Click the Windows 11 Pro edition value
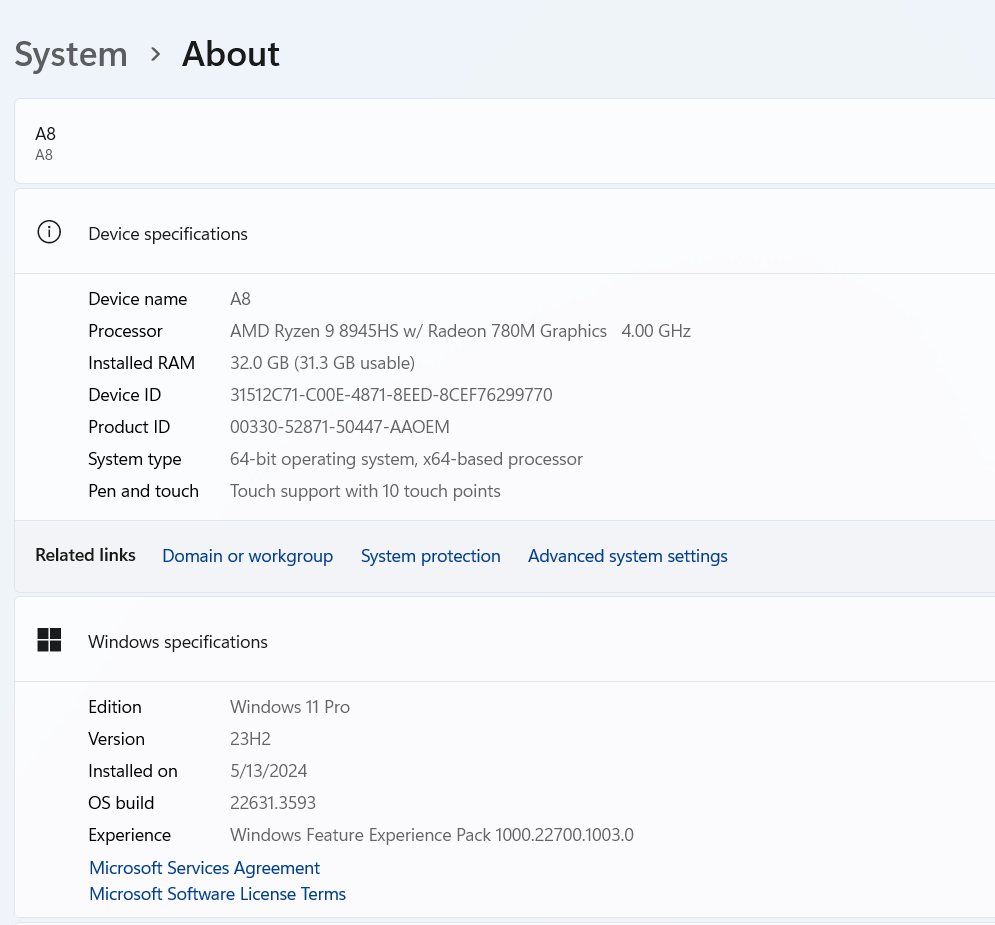Viewport: 995px width, 925px height. pyautogui.click(x=290, y=707)
